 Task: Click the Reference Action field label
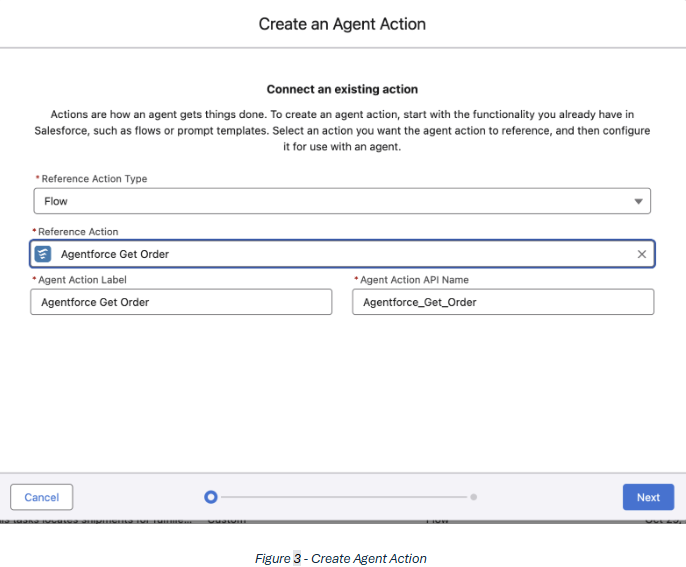[78, 231]
